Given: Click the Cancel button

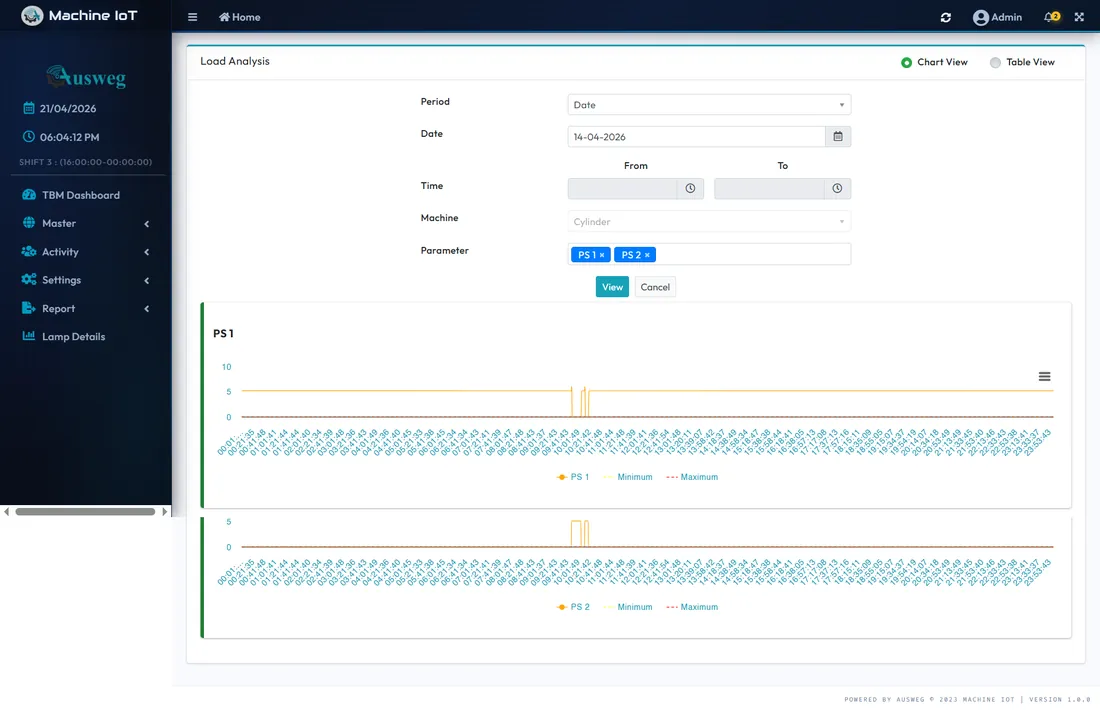Looking at the screenshot, I should (x=655, y=286).
